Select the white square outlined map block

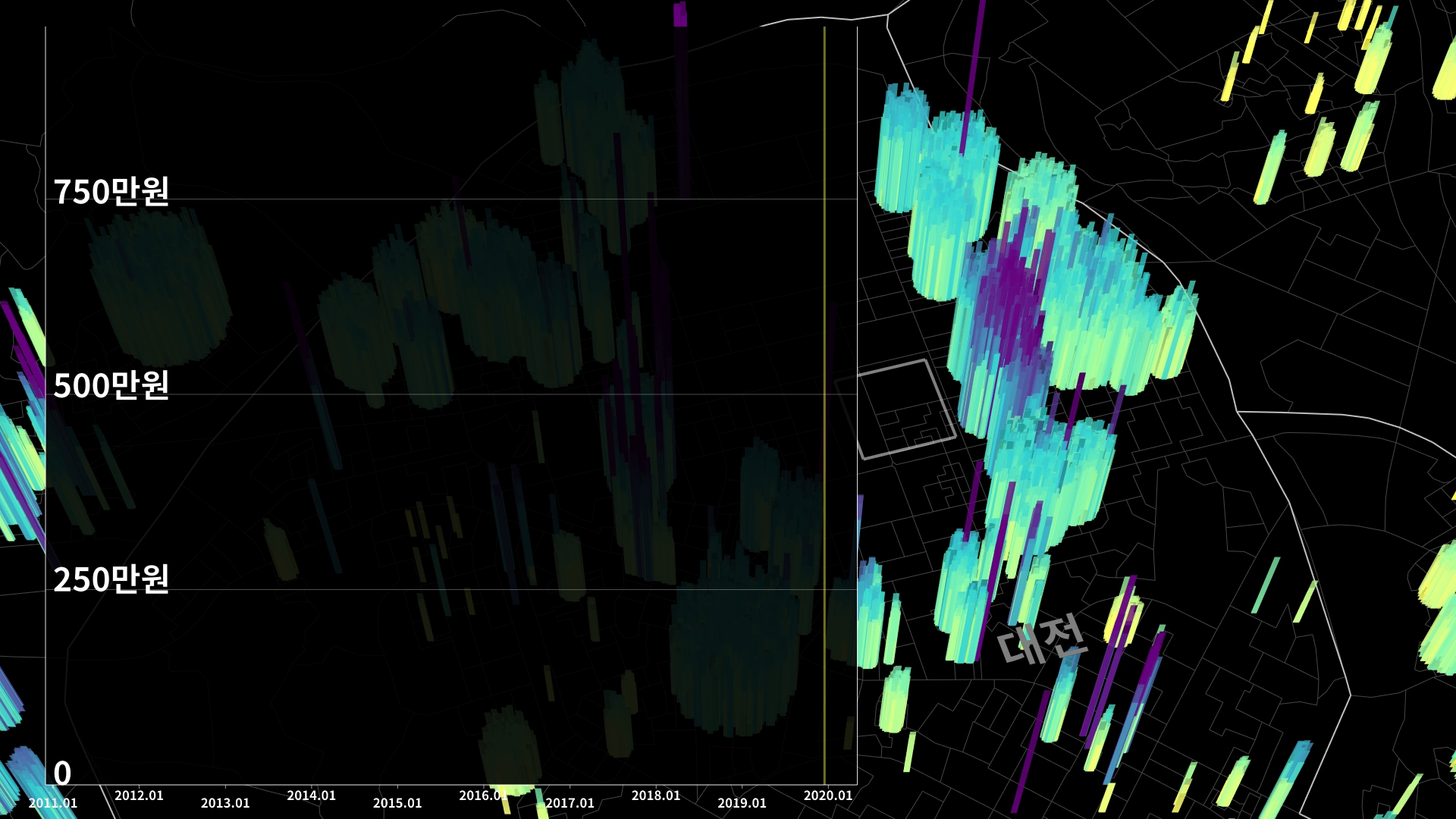click(x=896, y=409)
